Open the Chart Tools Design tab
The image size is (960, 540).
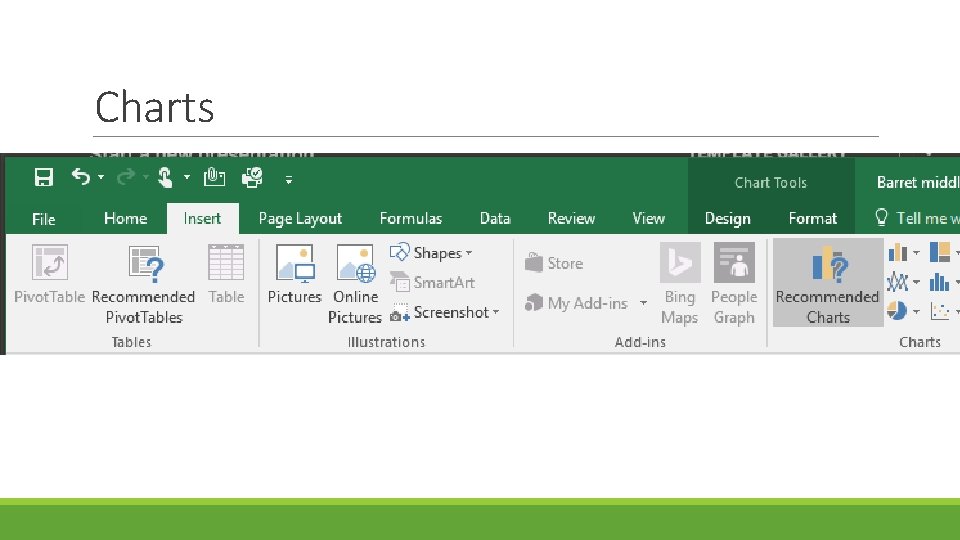(727, 219)
